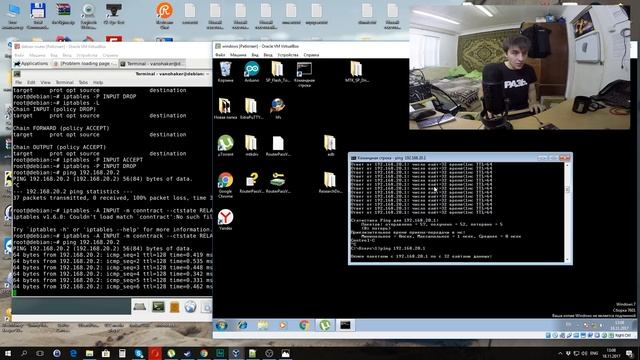Viewport: 640px width, 360px height.
Task: Open Машина menu of the Windows VM VirtualBox window
Action: 238,55
